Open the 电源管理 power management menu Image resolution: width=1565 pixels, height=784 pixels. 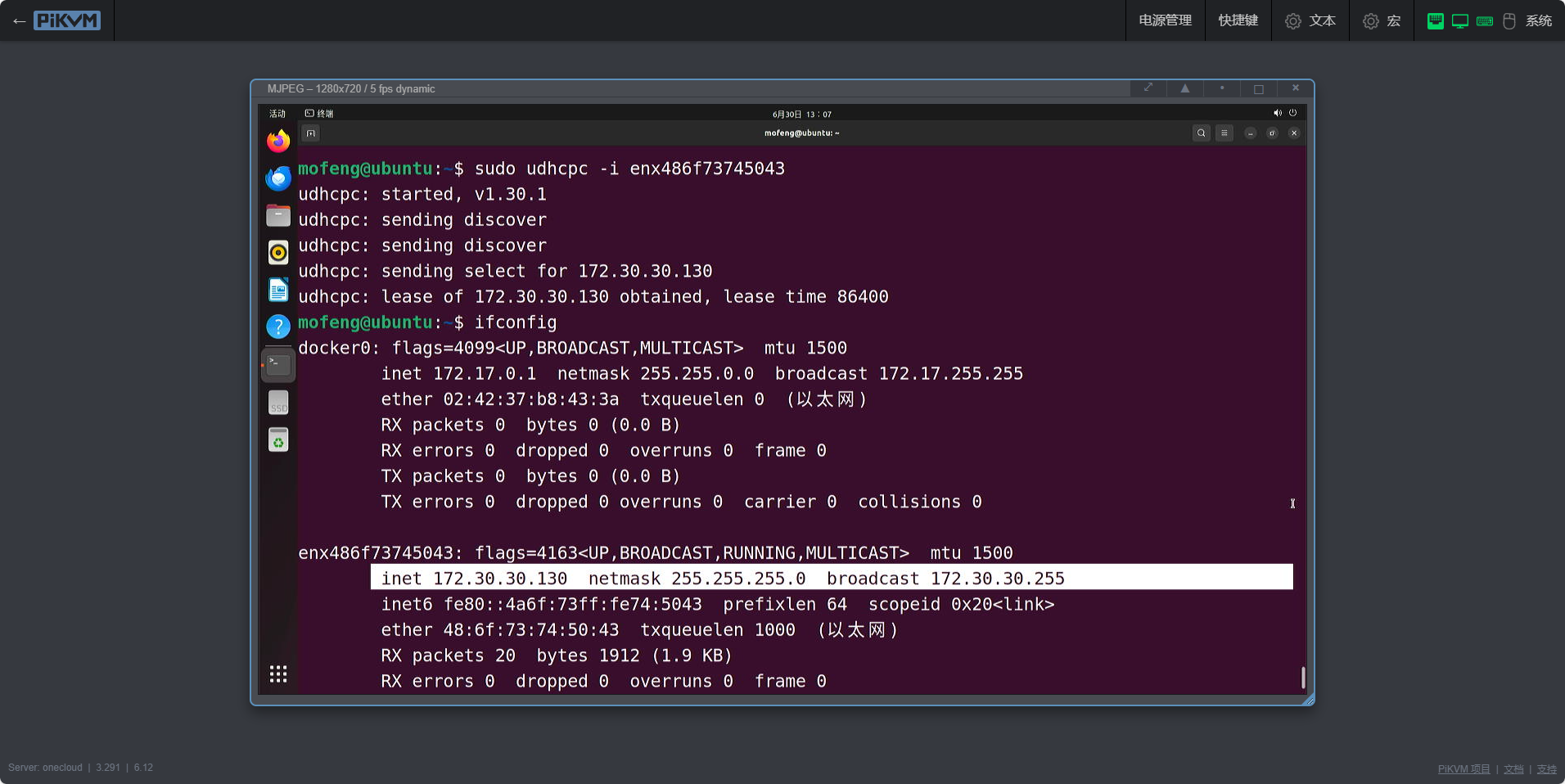[1165, 20]
